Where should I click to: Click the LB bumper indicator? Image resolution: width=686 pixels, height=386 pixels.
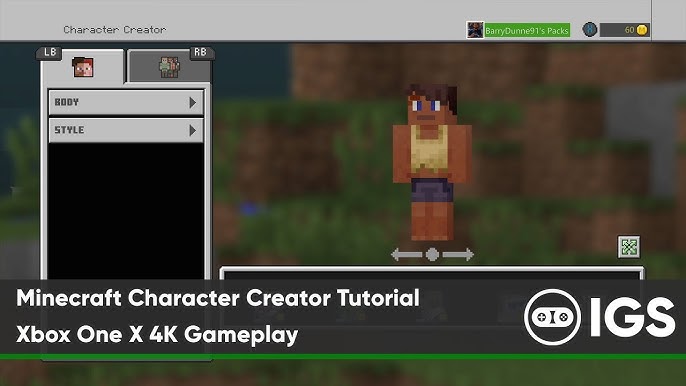pyautogui.click(x=49, y=53)
